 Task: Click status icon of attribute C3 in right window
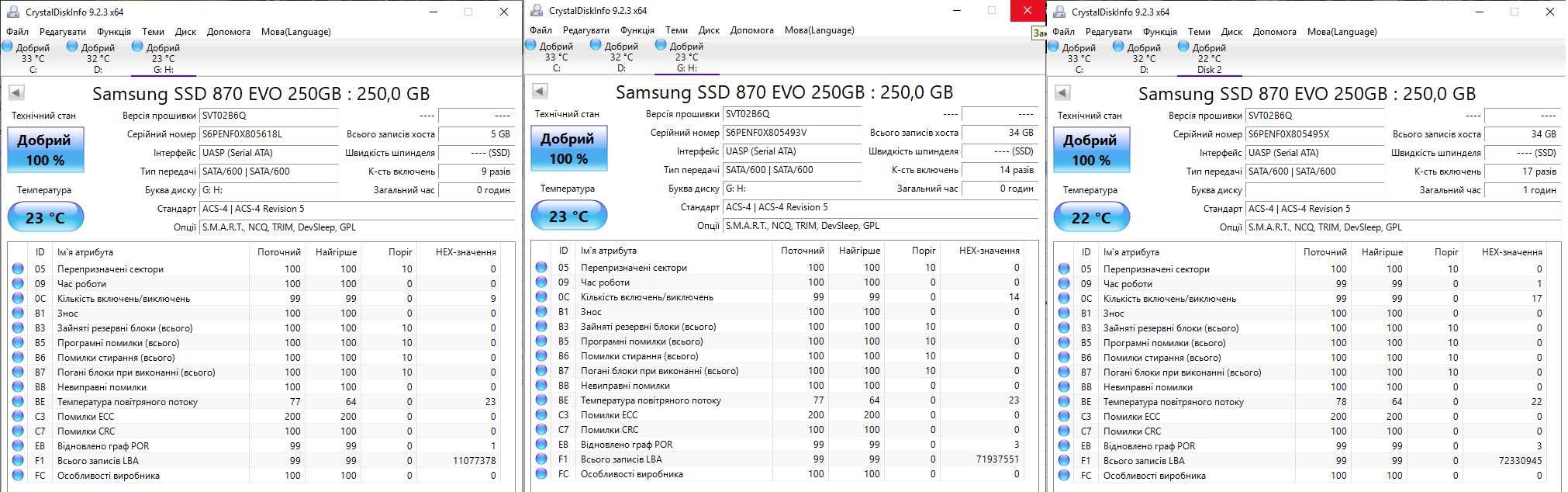tap(1064, 416)
